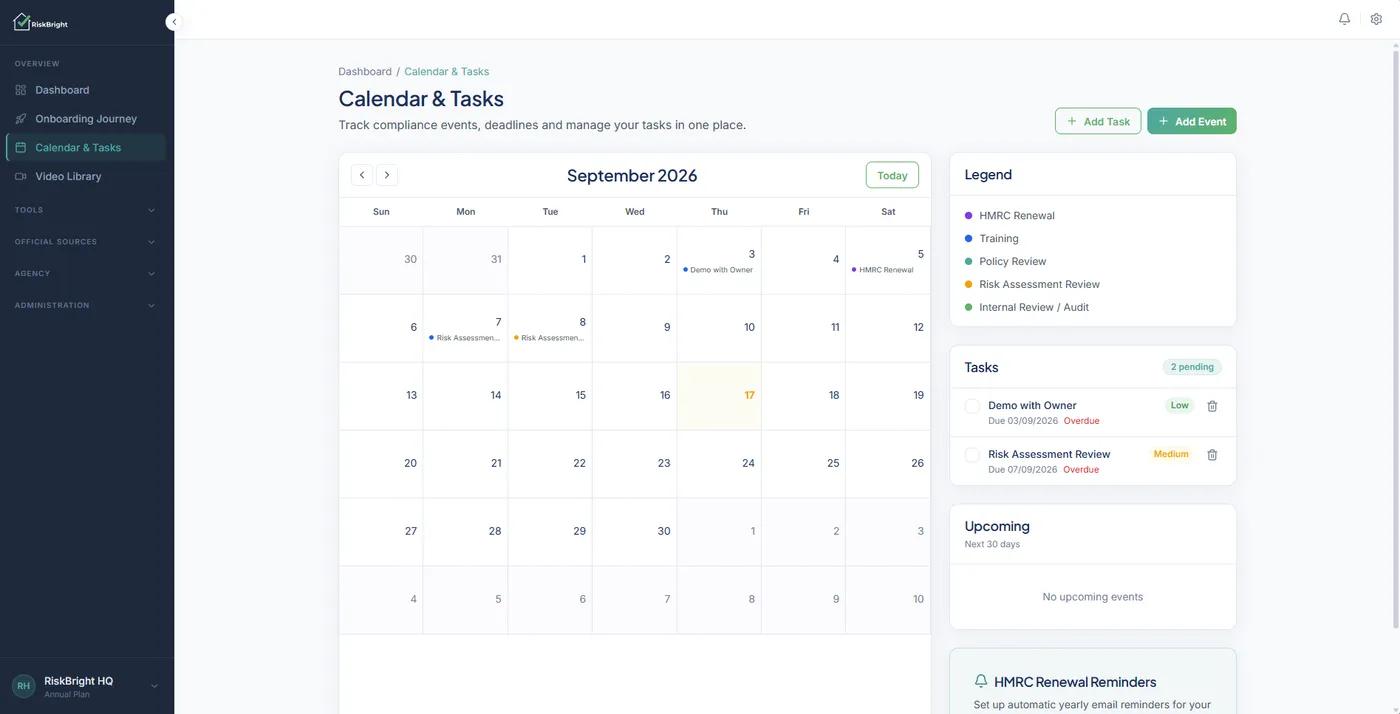Open the Risk Assessment event on Tuesday 8th
1400x714 pixels.
click(550, 338)
